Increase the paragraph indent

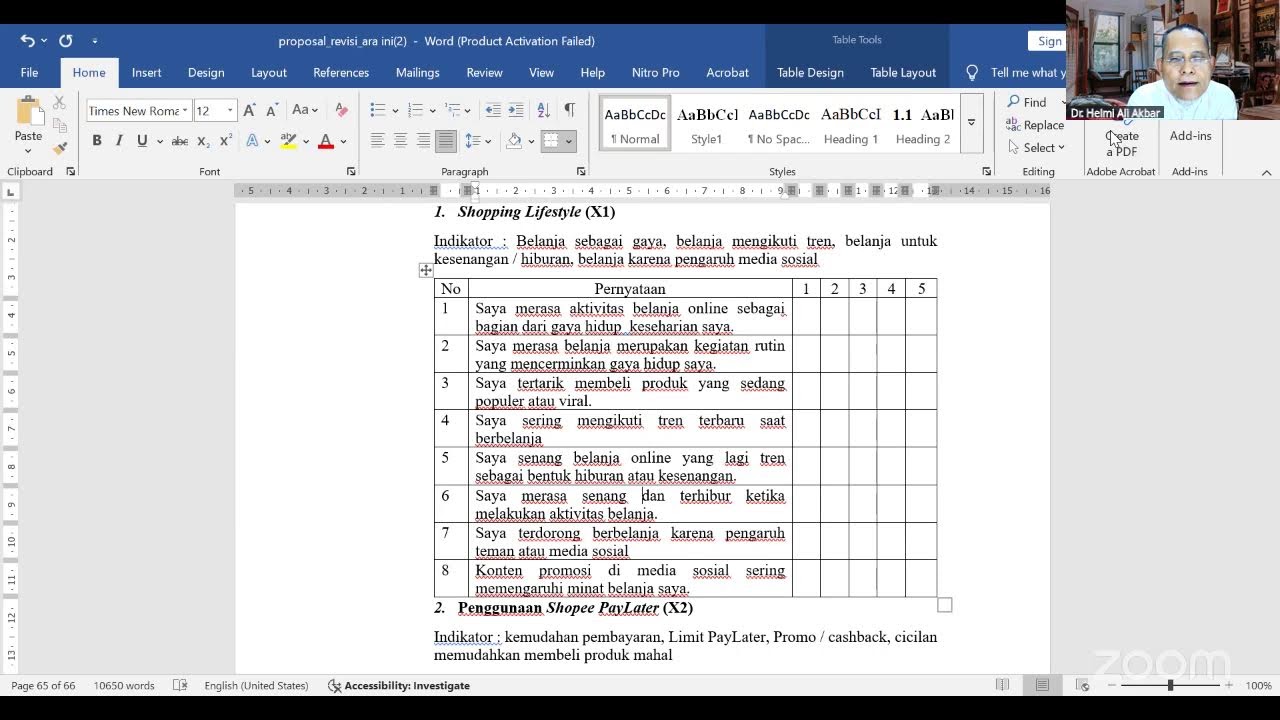point(515,110)
